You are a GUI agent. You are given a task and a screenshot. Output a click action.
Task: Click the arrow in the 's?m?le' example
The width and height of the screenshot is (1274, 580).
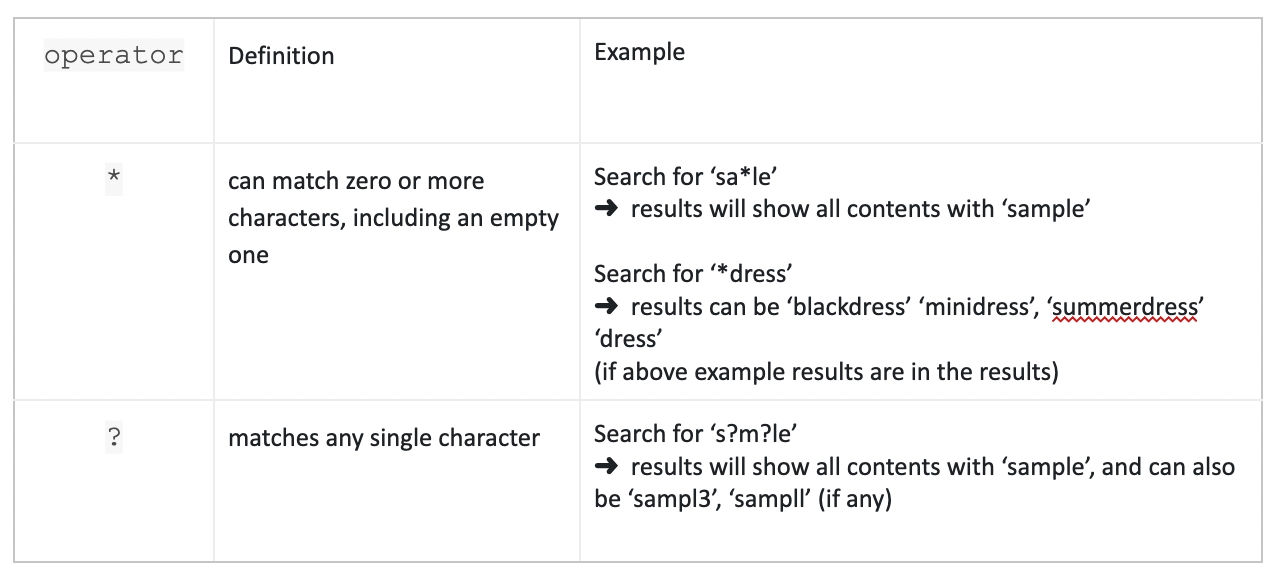[x=606, y=467]
